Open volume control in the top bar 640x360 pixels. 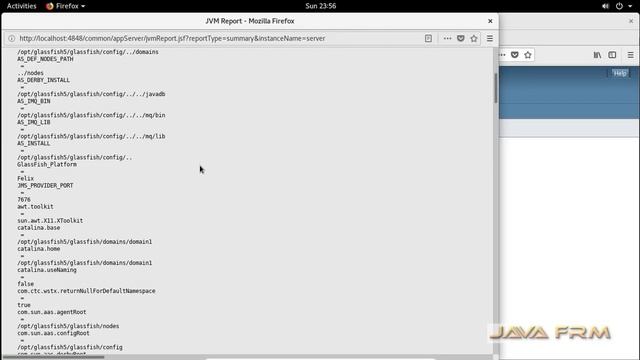point(605,6)
